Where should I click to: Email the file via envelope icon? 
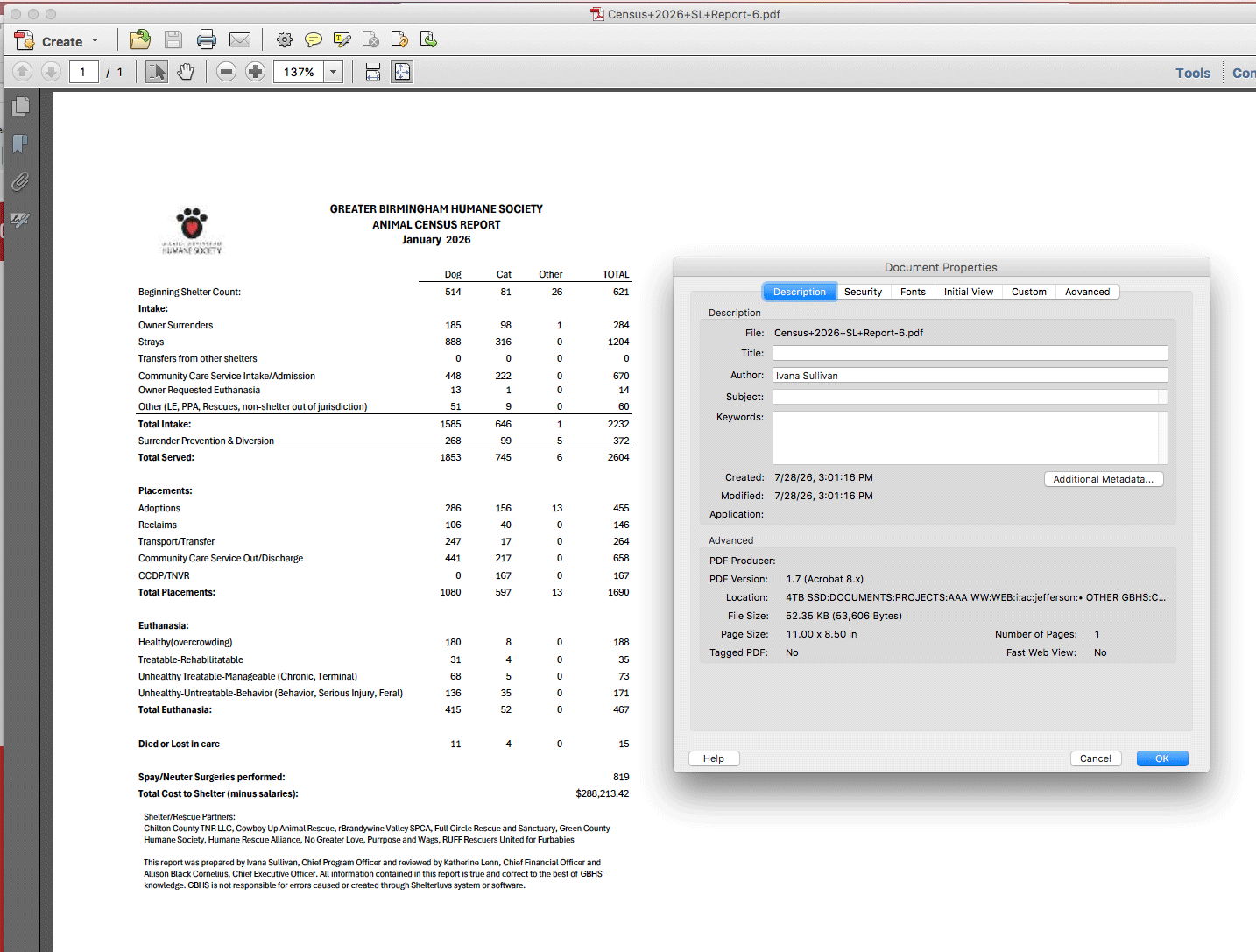(240, 39)
